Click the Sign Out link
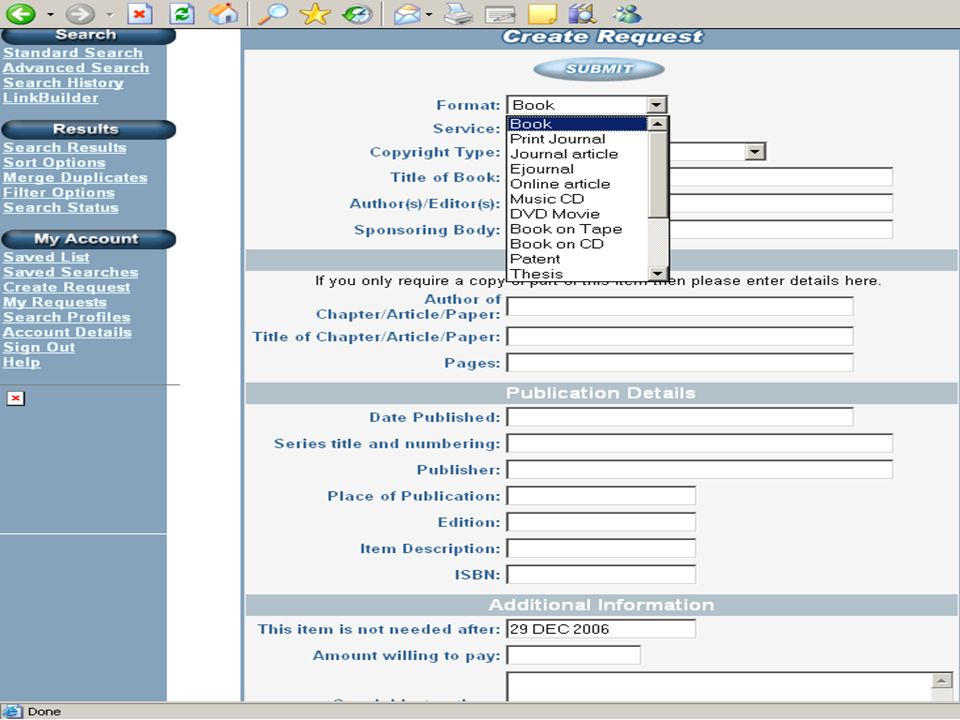960x720 pixels. pos(39,347)
